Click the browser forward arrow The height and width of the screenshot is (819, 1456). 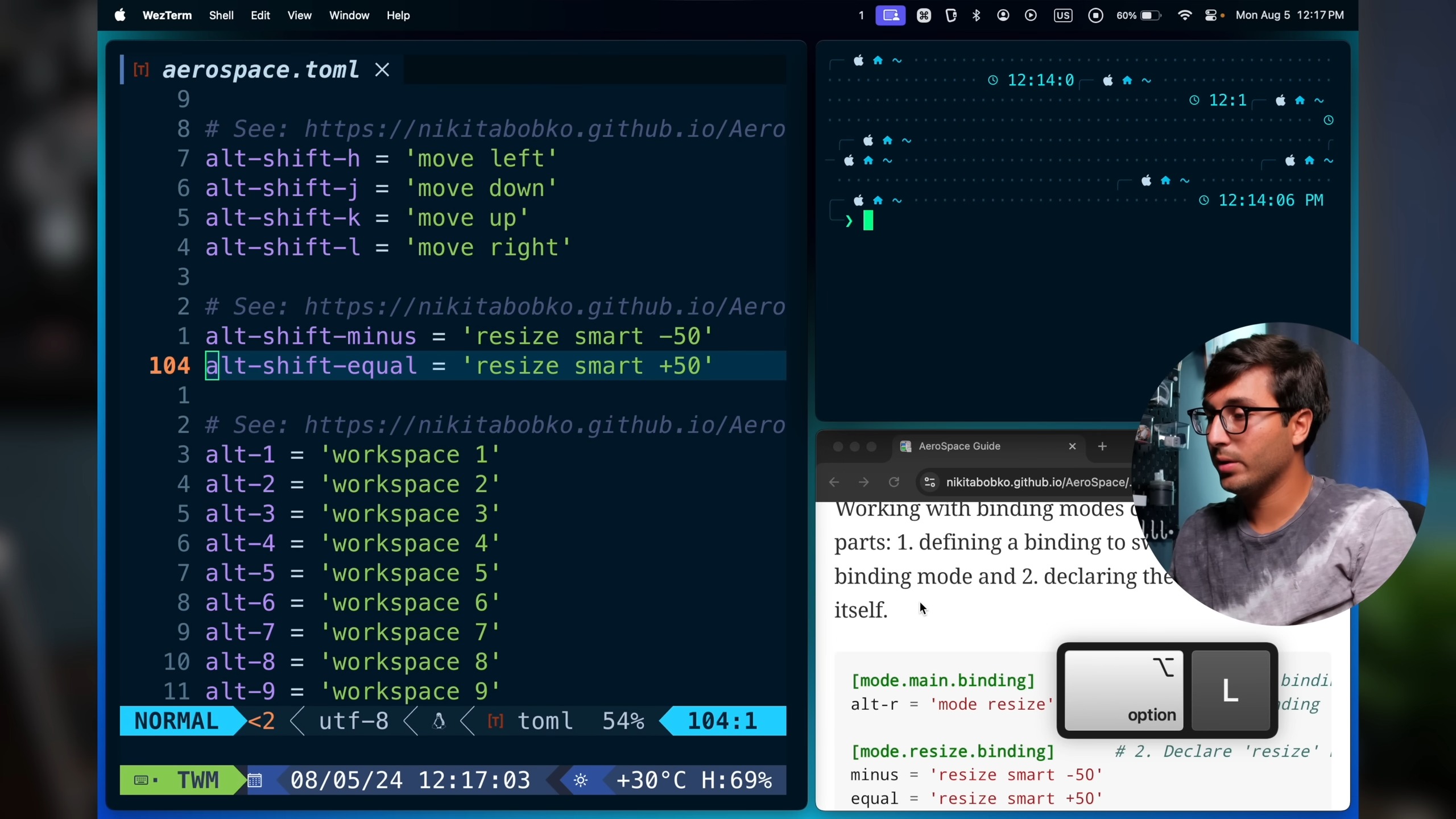click(864, 482)
